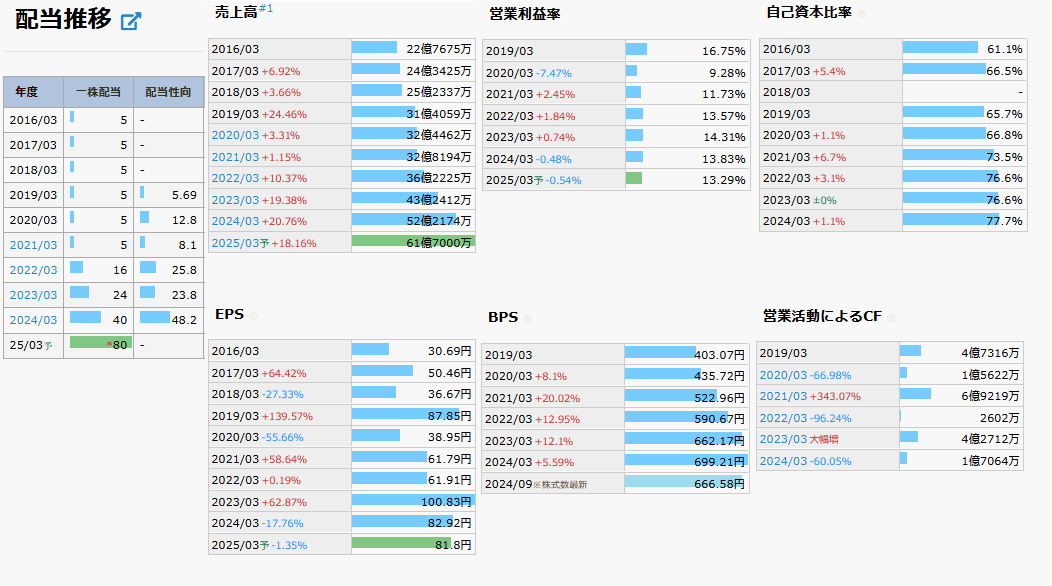The width and height of the screenshot is (1052, 586).
Task: Click the green 2025/03 forecast sales bar
Action: tap(412, 242)
